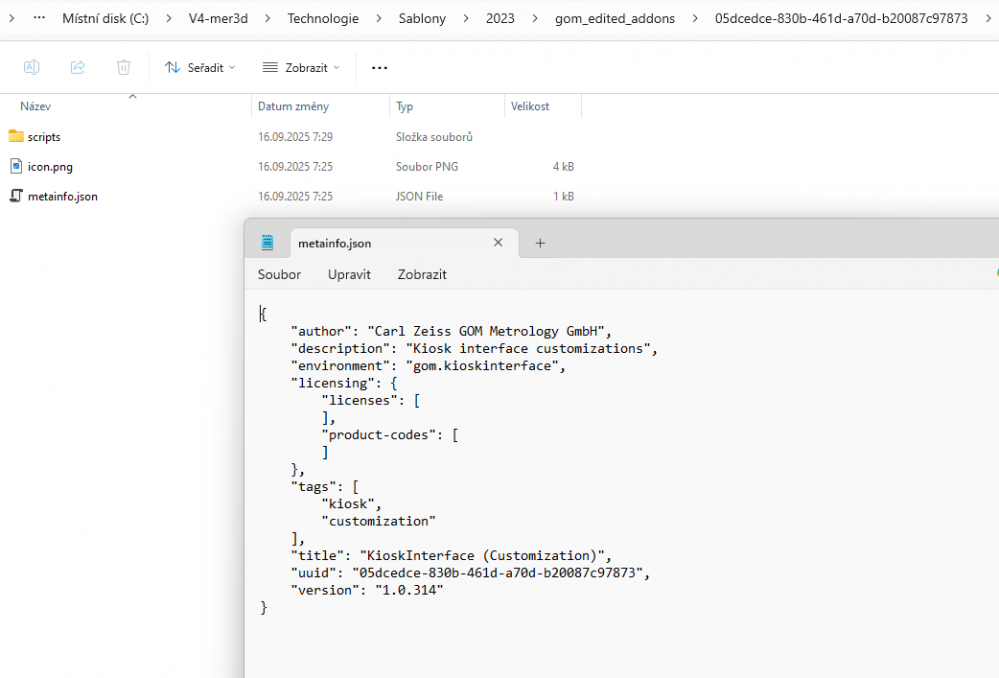The height and width of the screenshot is (678, 999).
Task: Open the Seřadit sort dropdown
Action: (x=199, y=67)
